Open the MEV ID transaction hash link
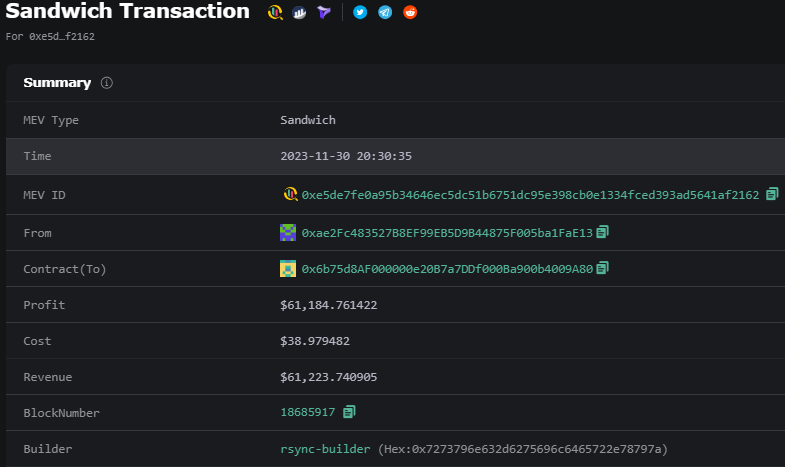 [x=530, y=195]
